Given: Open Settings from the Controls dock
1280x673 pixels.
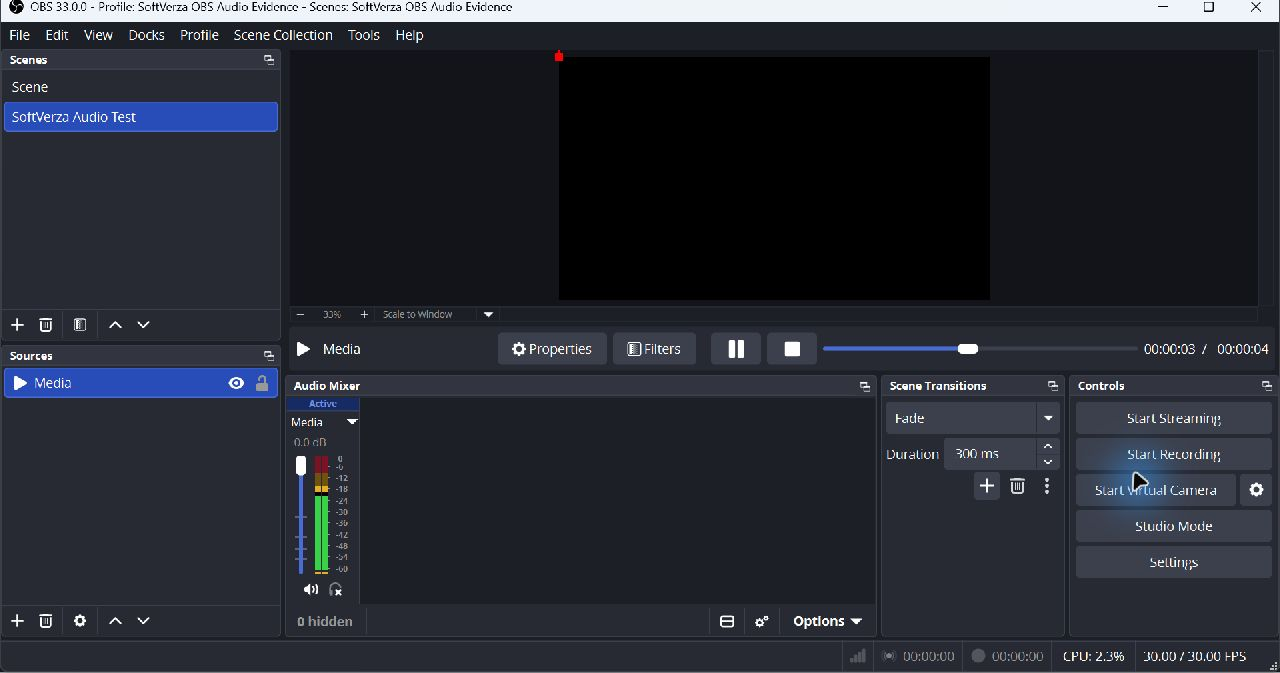Looking at the screenshot, I should tap(1174, 562).
